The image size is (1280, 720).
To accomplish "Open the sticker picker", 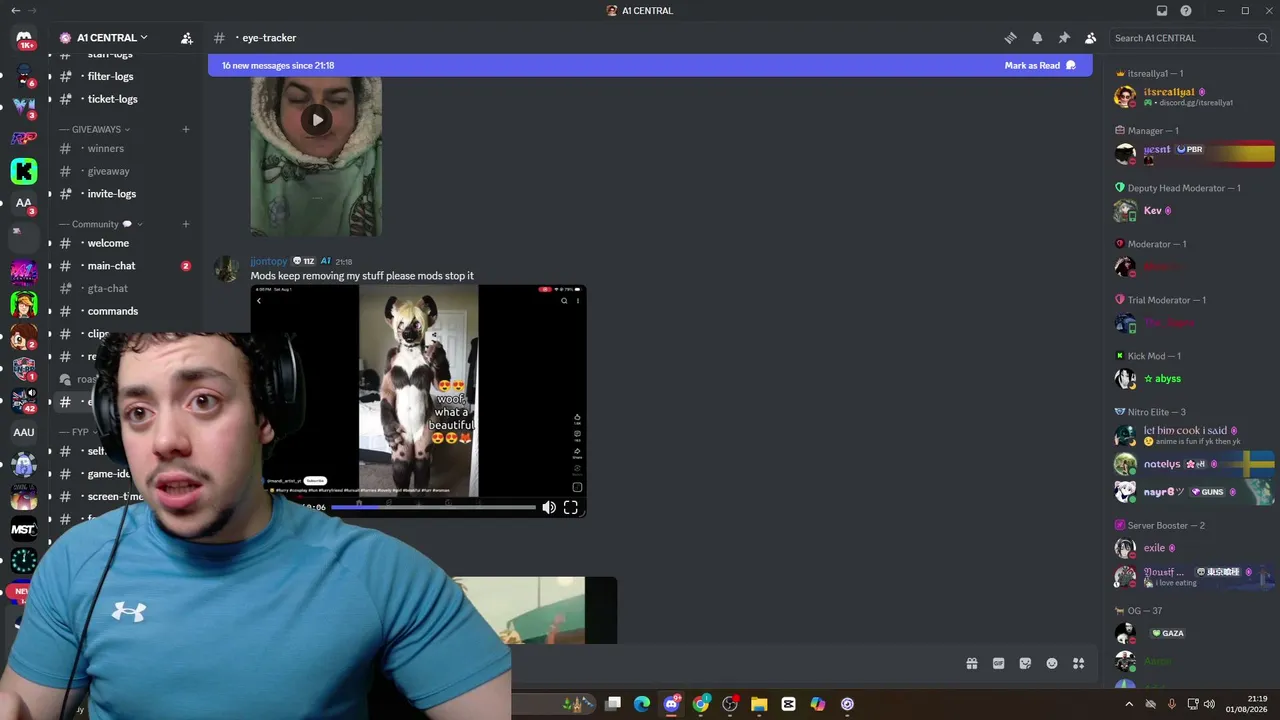I will point(1025,663).
